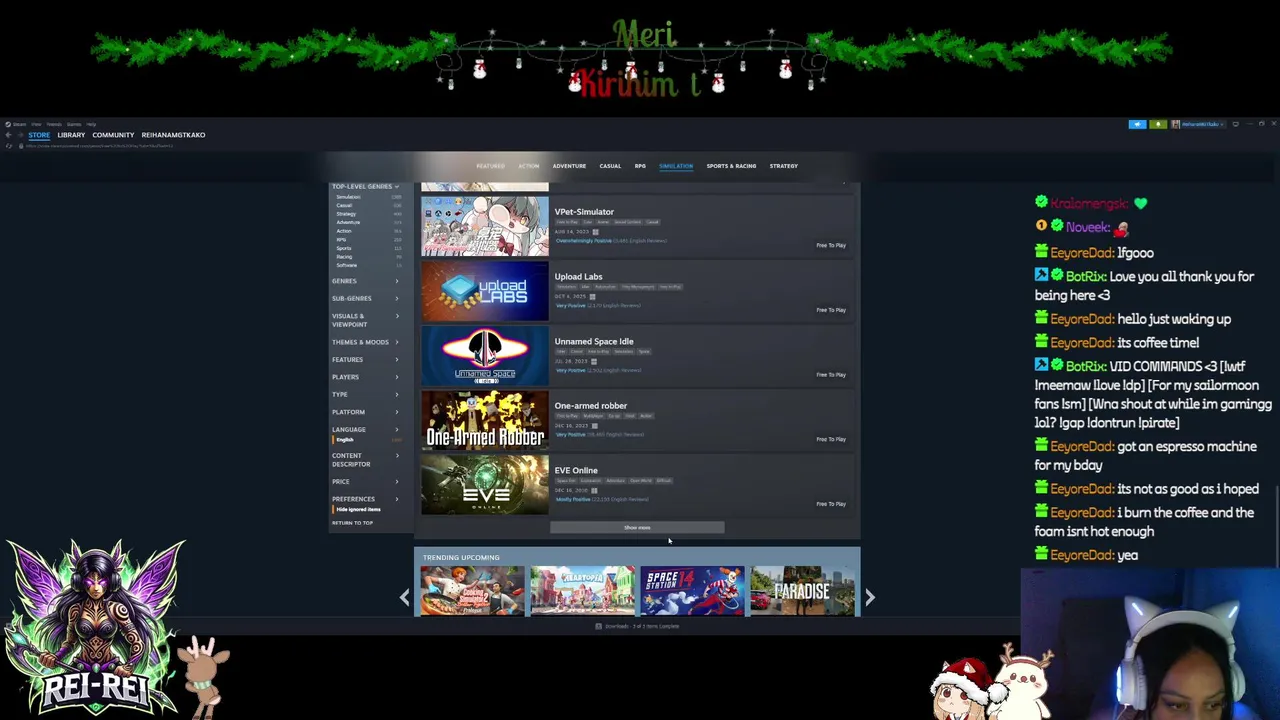Click the One-Armed Robber capsule image
The image size is (1280, 720).
point(485,420)
